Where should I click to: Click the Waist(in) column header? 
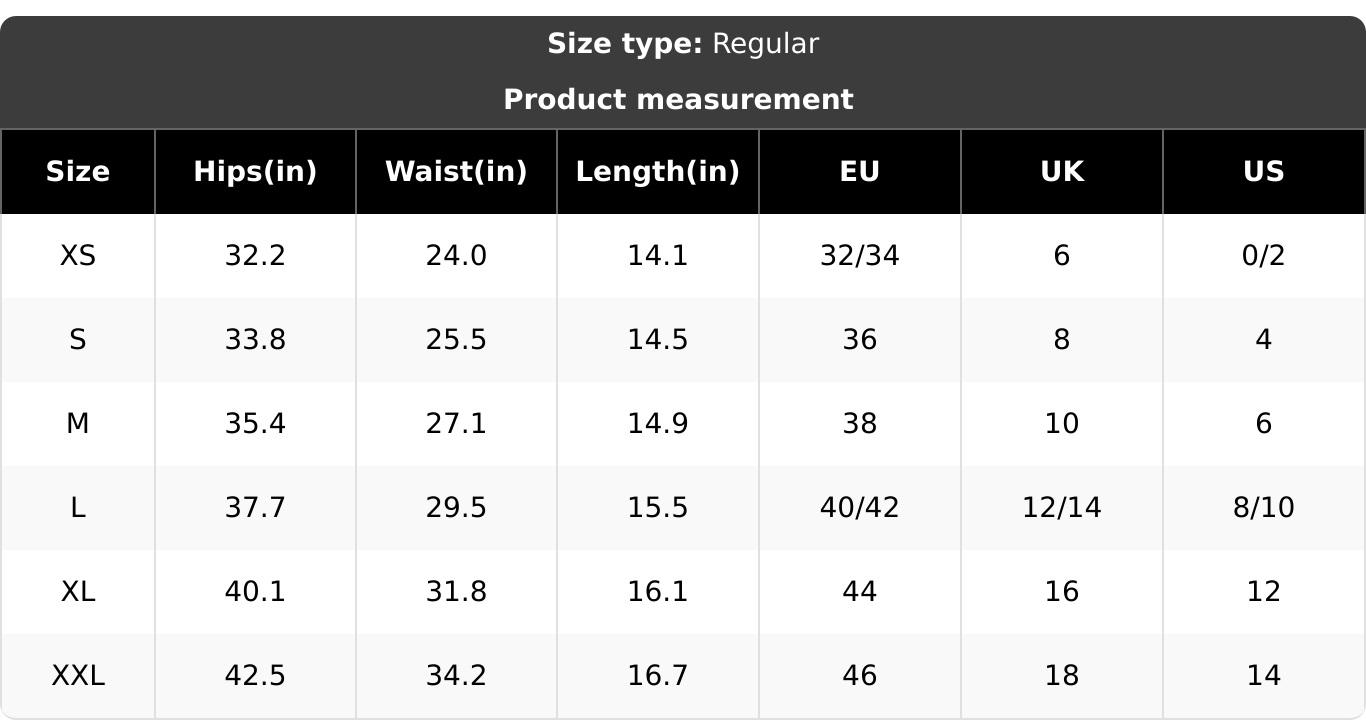pos(456,172)
